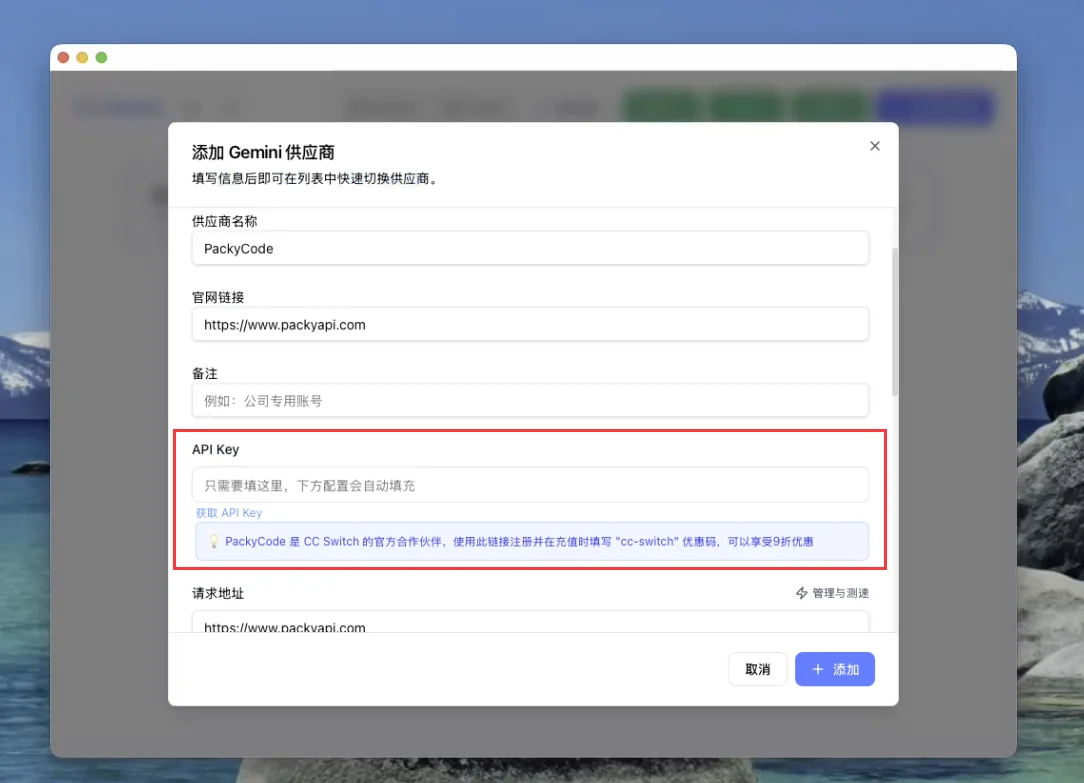Close the 添加 Gemini 供应商 dialog via the X

click(875, 145)
